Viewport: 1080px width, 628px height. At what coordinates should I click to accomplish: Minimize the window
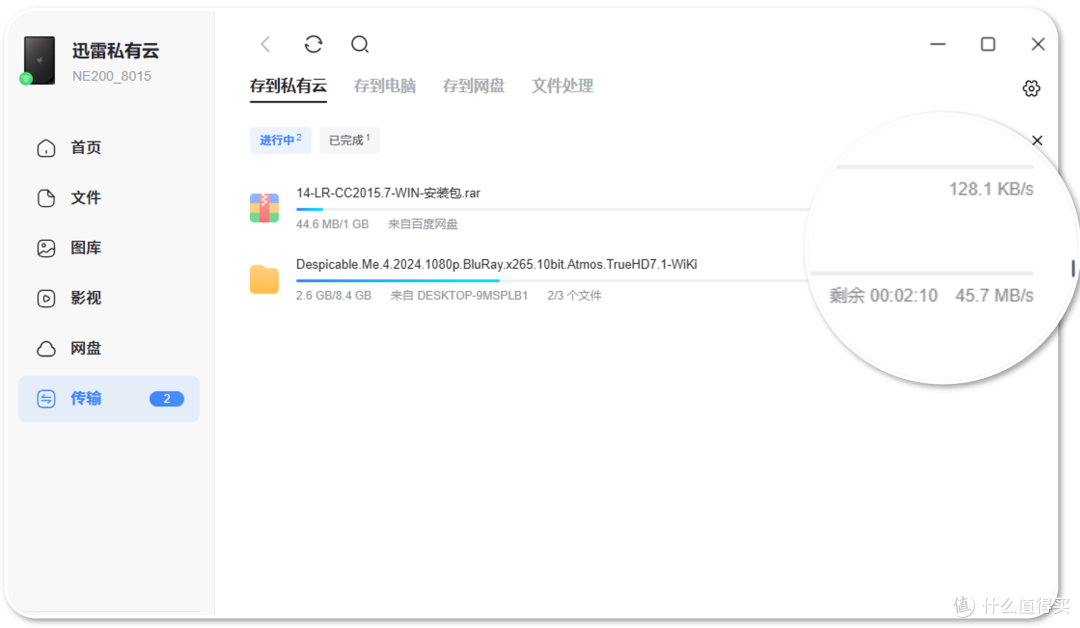tap(937, 44)
